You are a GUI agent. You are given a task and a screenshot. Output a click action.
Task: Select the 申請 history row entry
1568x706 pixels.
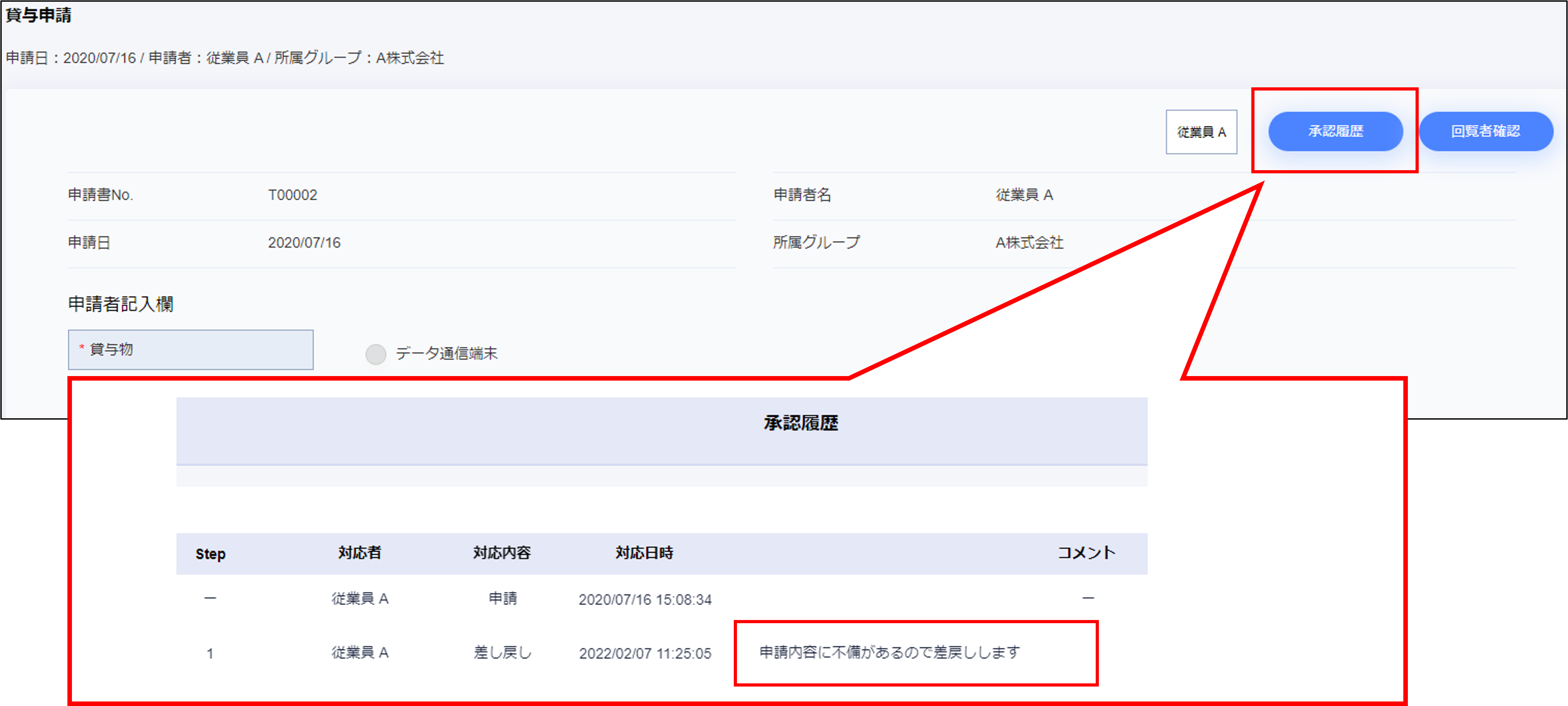point(503,598)
